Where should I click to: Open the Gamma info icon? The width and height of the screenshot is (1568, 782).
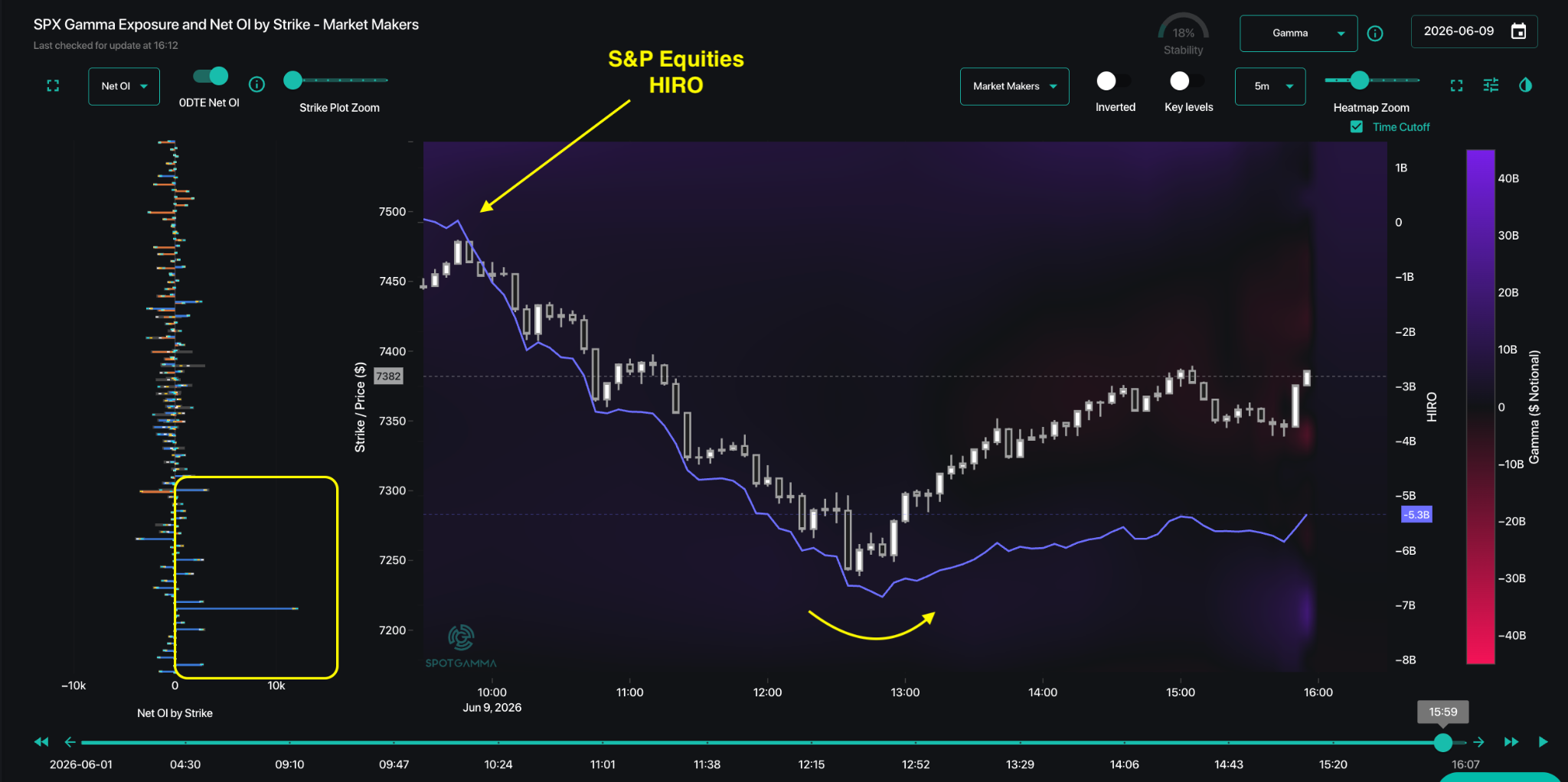pos(1375,34)
